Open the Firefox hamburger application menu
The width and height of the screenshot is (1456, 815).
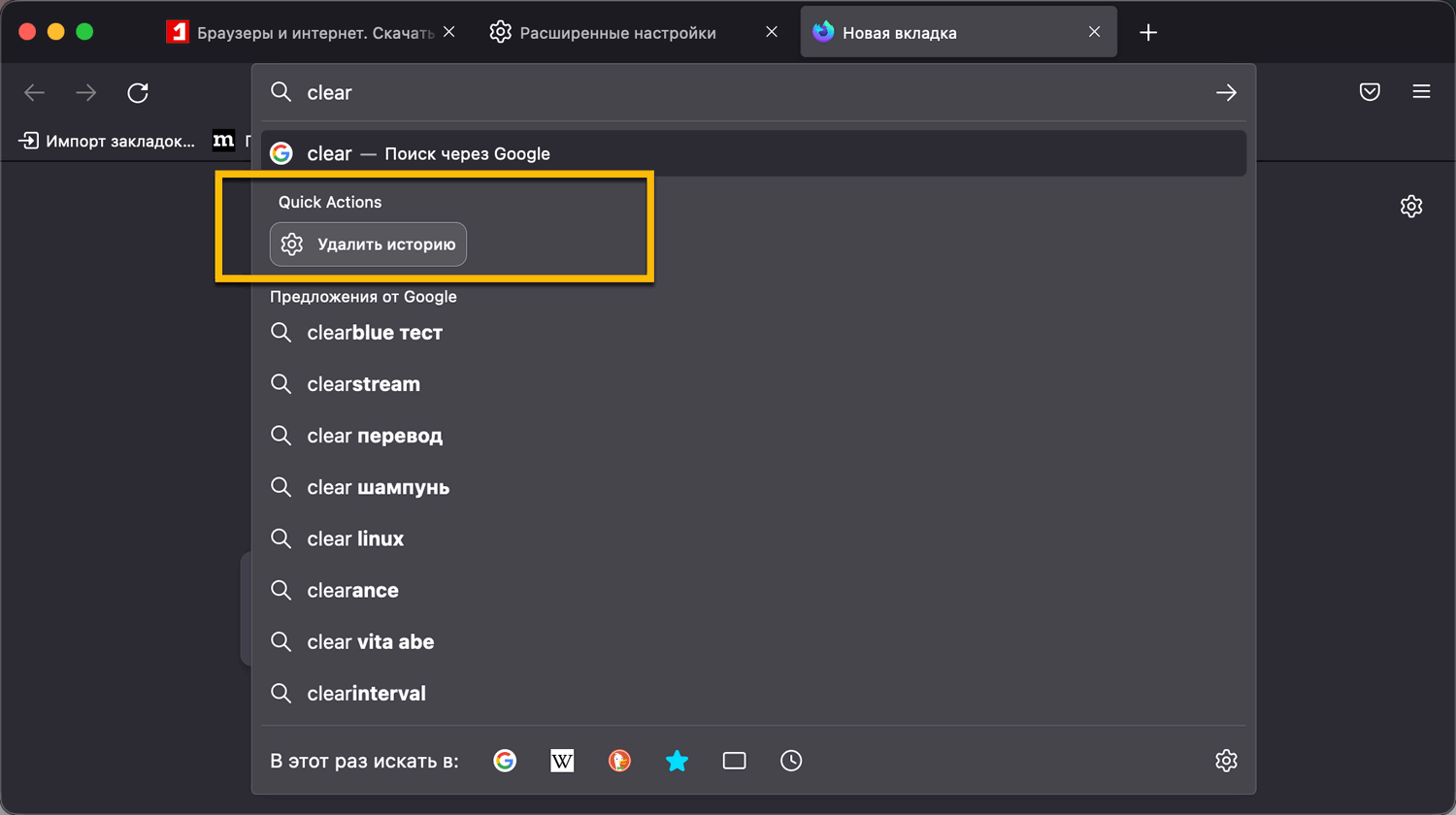point(1421,92)
